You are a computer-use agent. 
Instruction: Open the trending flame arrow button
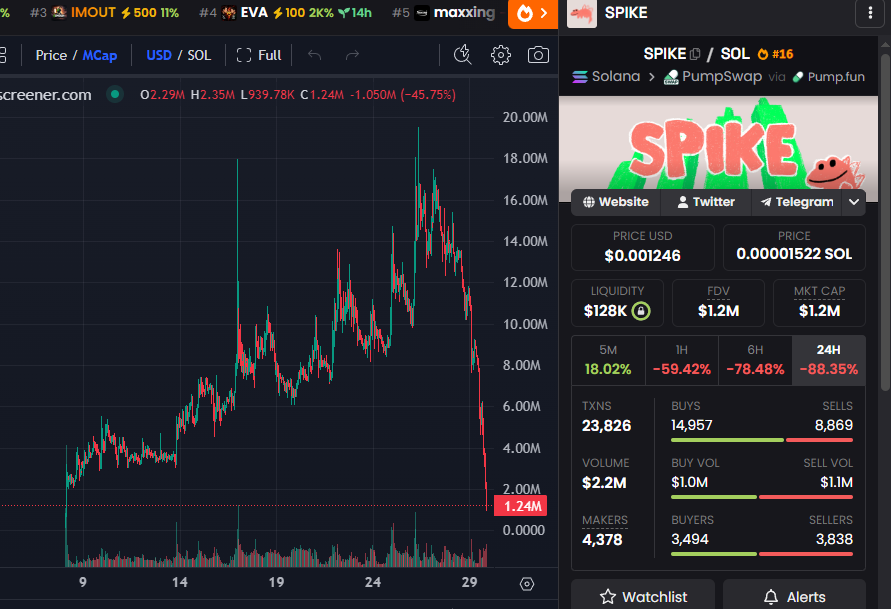coord(533,14)
